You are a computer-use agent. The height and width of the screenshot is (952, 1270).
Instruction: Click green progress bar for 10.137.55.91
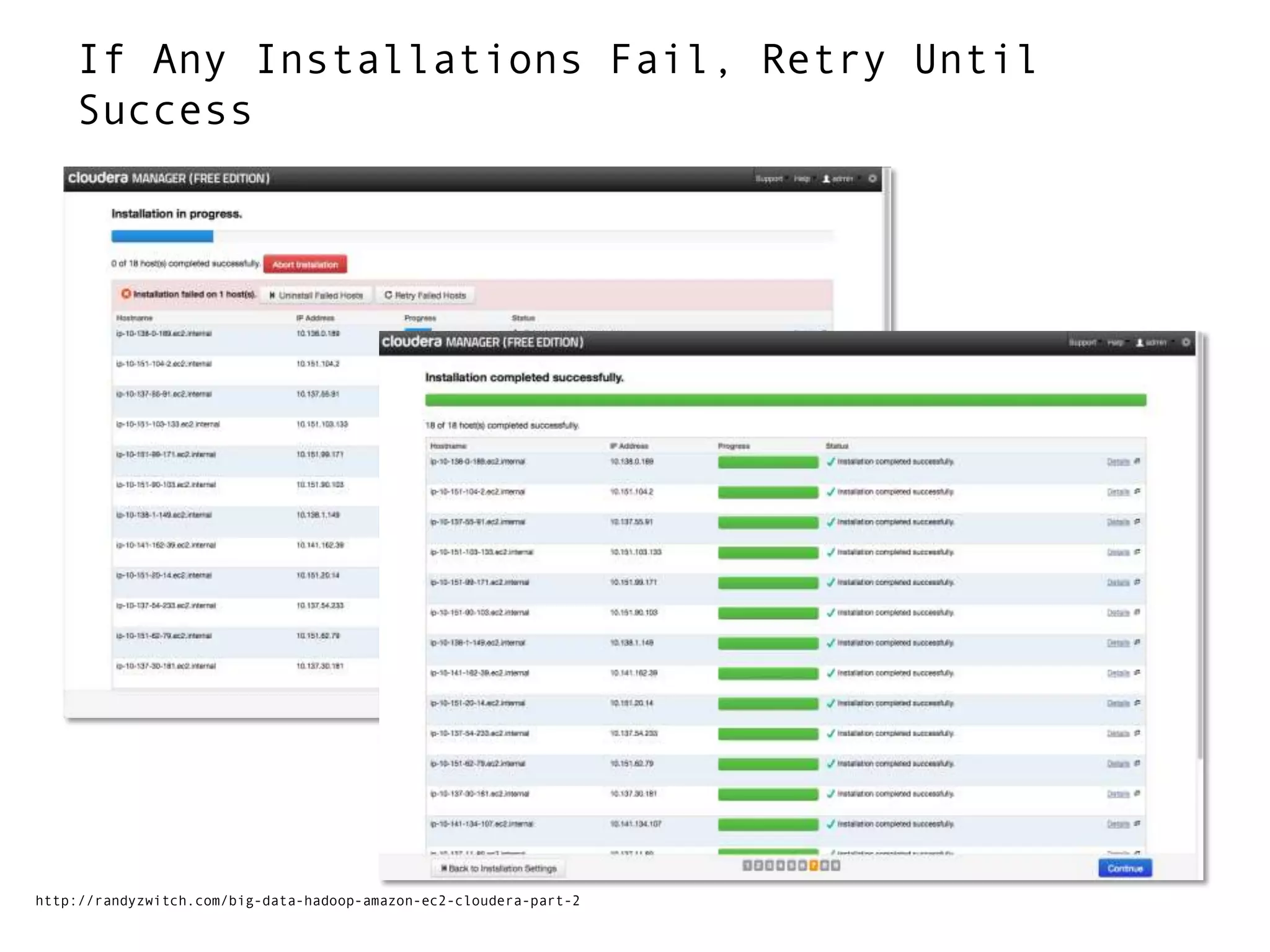pyautogui.click(x=768, y=522)
